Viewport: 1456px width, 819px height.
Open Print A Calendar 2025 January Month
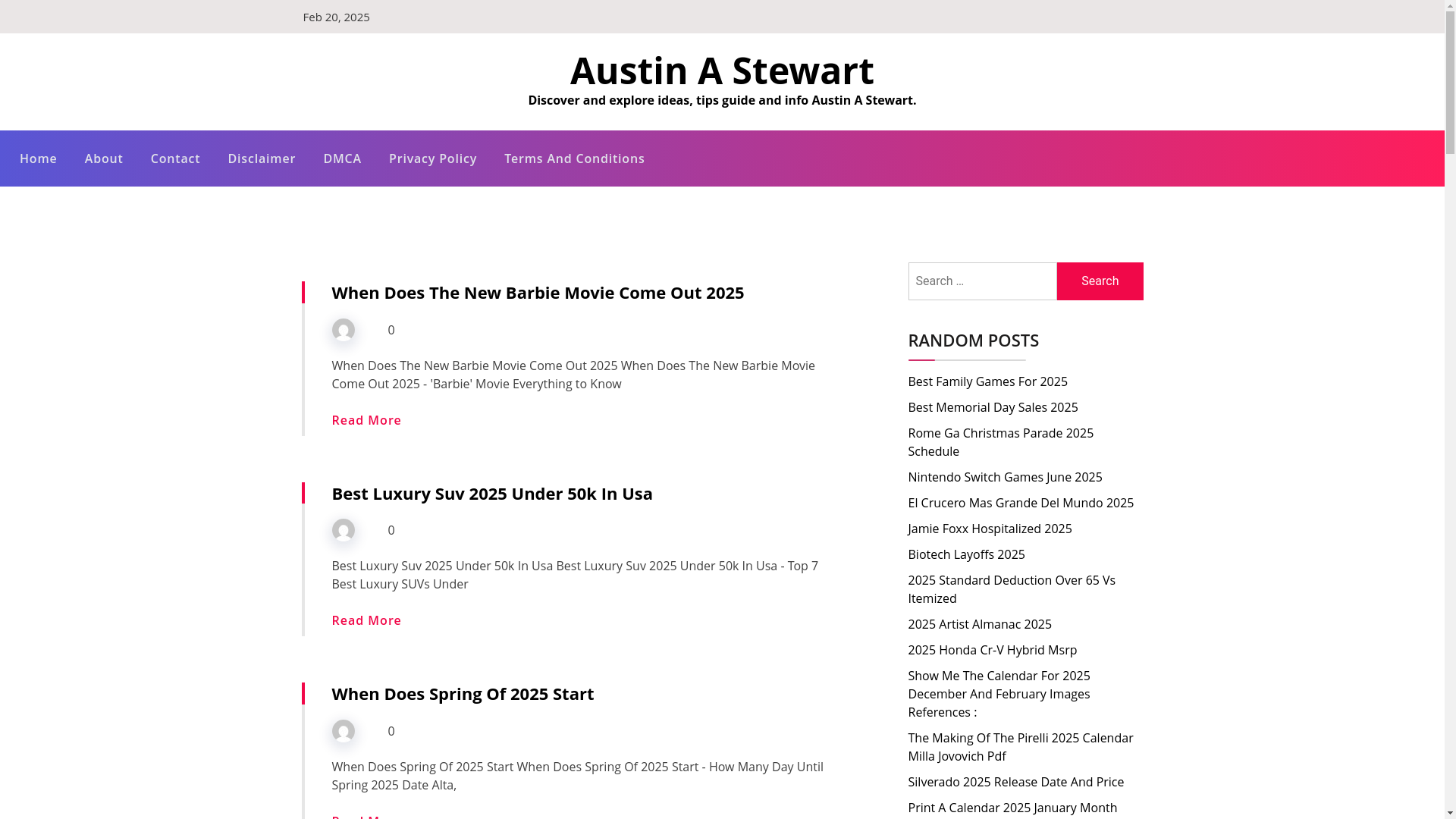tap(1012, 808)
